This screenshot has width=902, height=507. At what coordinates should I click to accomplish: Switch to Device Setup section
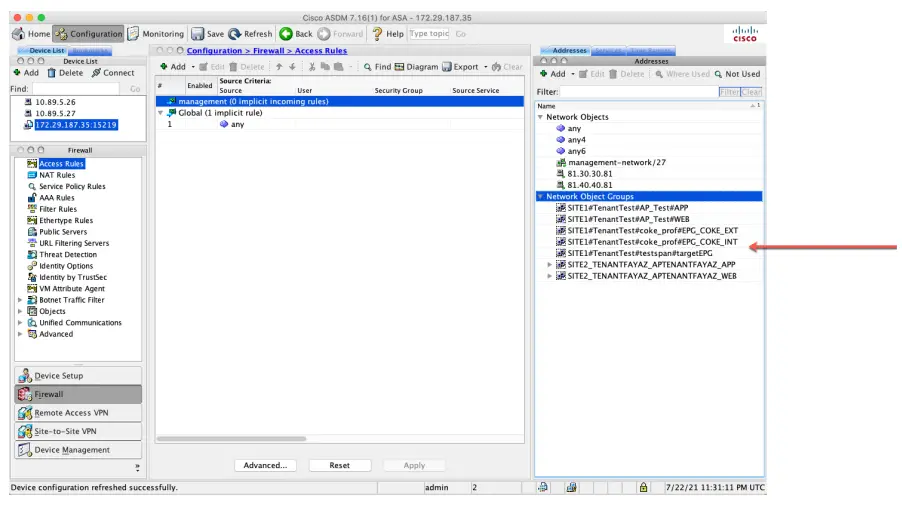(78, 376)
